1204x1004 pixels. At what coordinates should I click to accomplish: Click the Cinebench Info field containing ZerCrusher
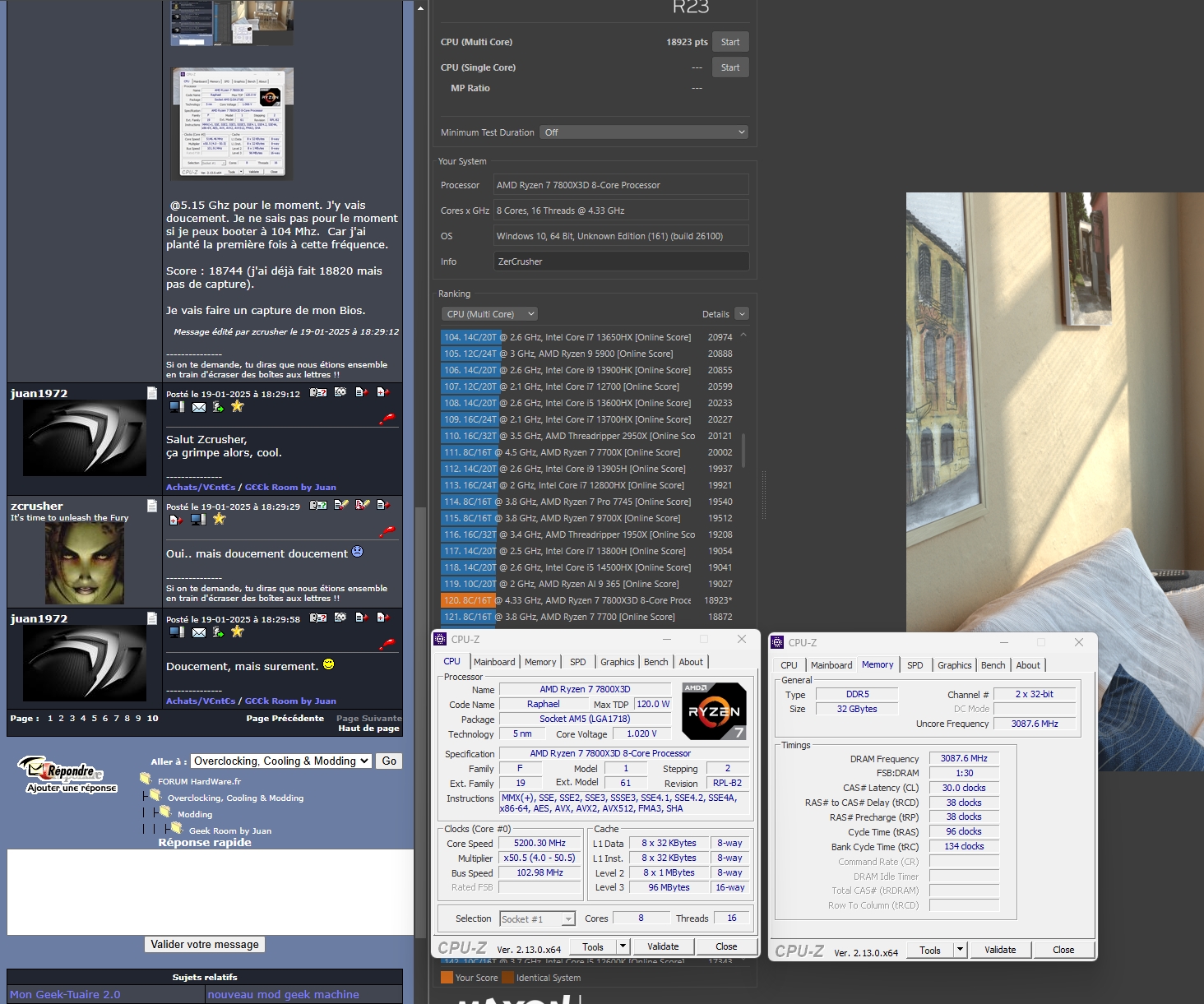pos(621,261)
